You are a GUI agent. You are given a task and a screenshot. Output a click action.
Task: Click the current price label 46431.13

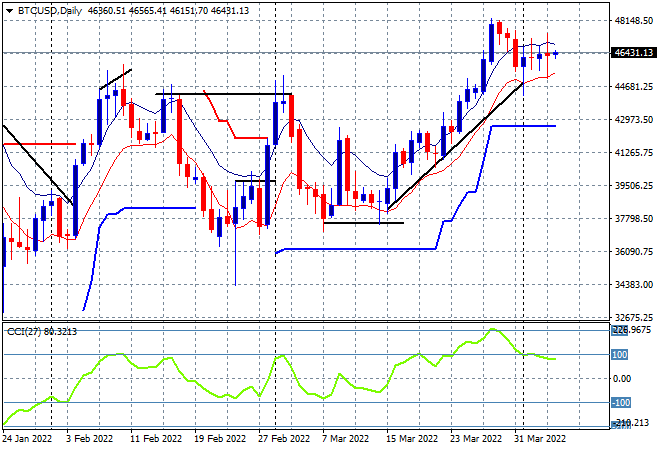pyautogui.click(x=633, y=53)
